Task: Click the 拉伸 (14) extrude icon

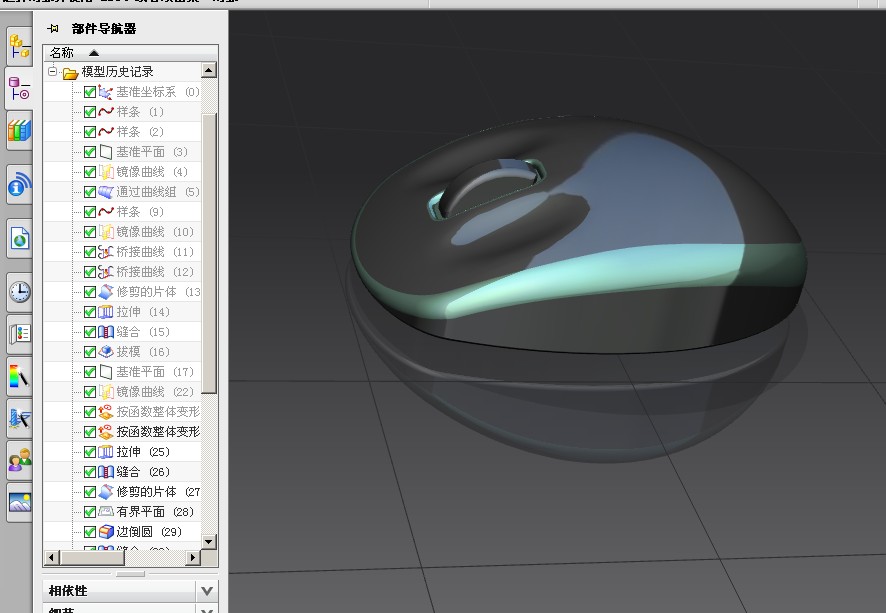Action: 106,312
